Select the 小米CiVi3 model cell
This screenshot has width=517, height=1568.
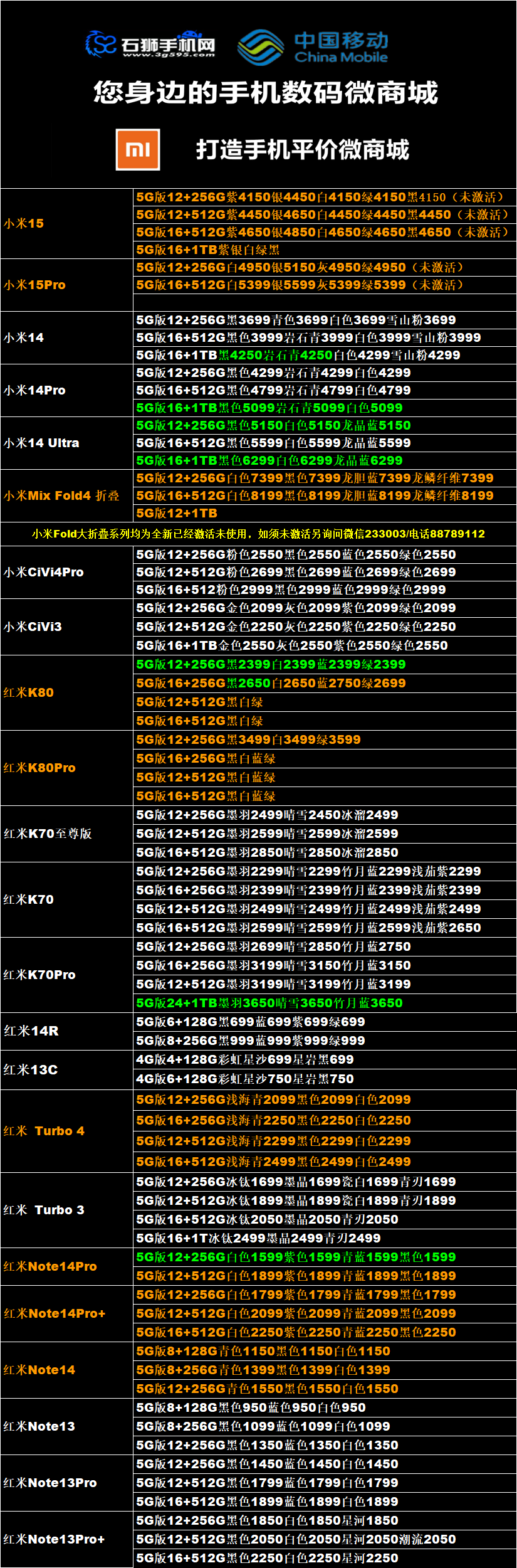[x=67, y=627]
